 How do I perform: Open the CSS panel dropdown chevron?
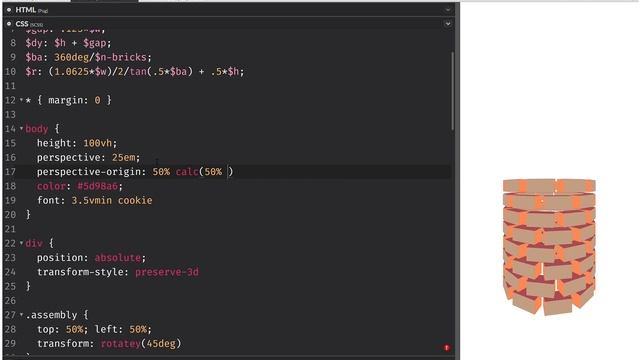448,24
